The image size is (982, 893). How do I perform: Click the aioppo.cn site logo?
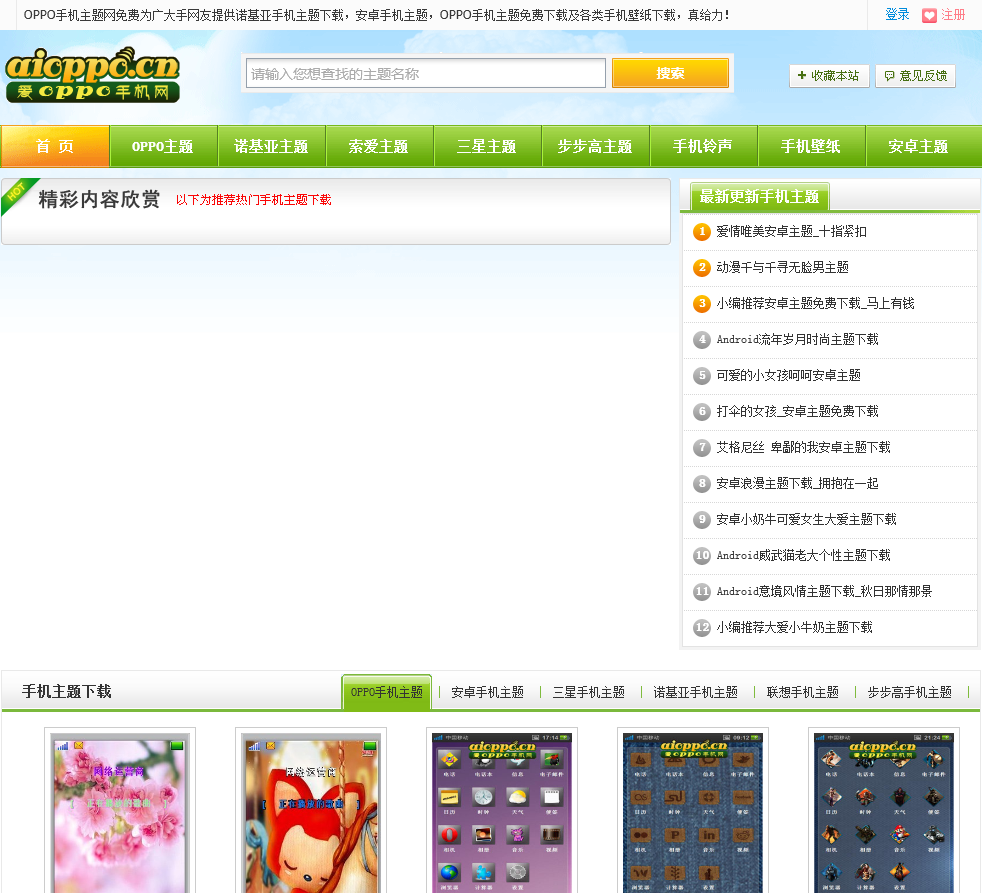(93, 75)
